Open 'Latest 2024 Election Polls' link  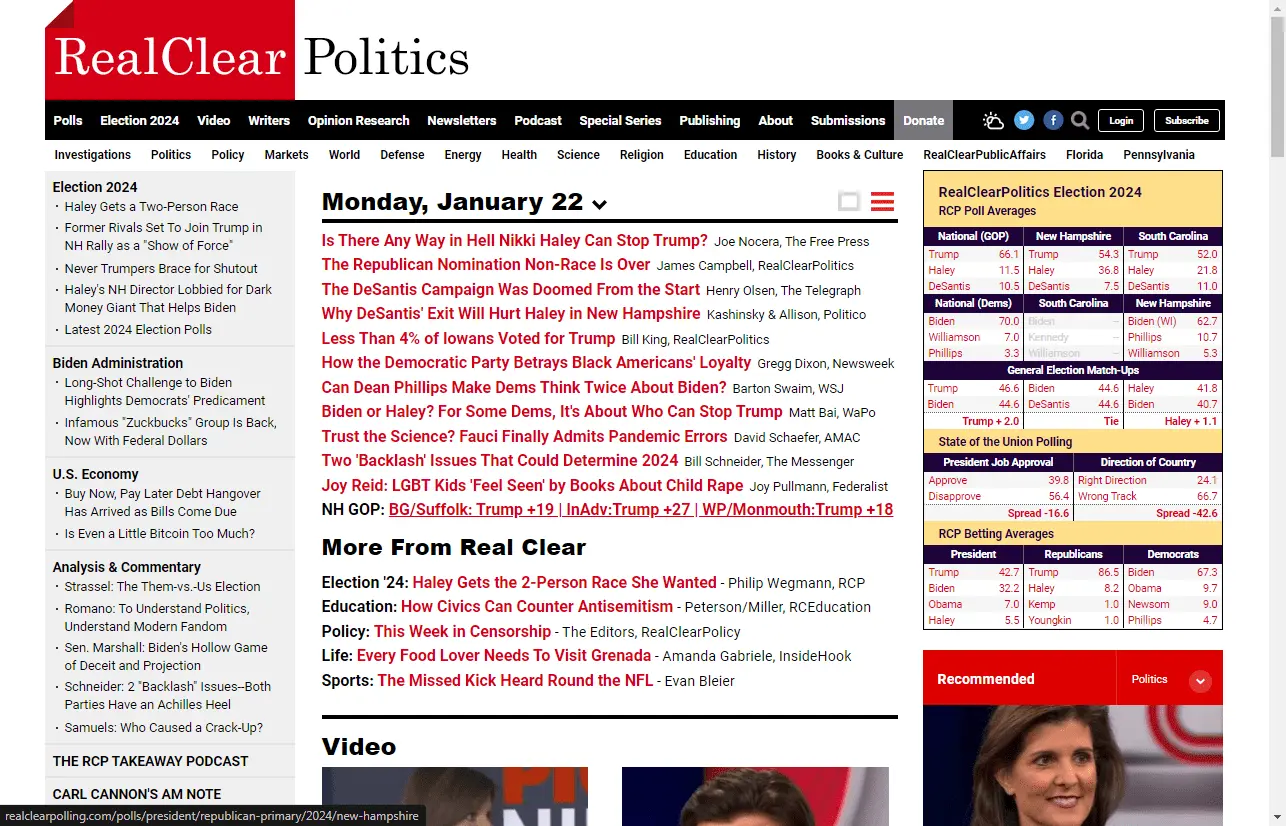[x=138, y=330]
